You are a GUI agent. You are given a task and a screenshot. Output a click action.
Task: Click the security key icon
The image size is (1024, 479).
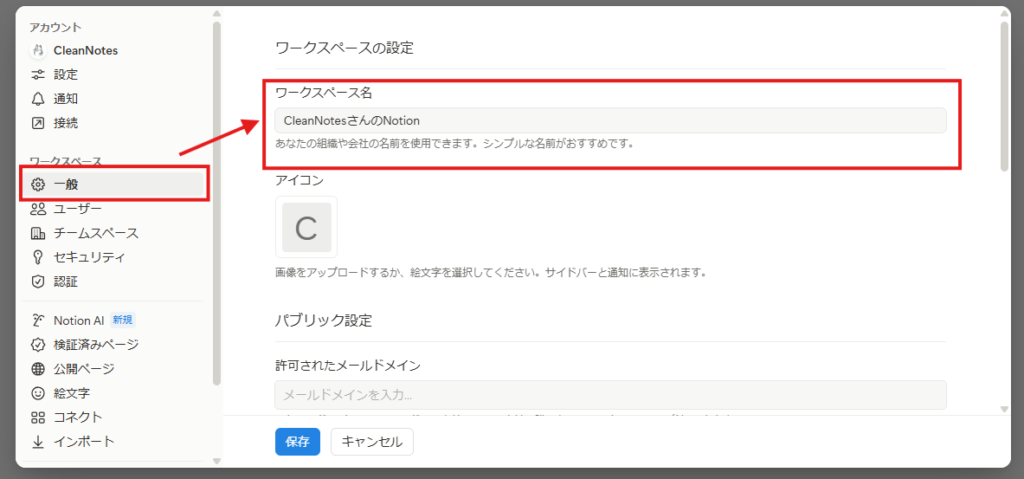pyautogui.click(x=38, y=257)
